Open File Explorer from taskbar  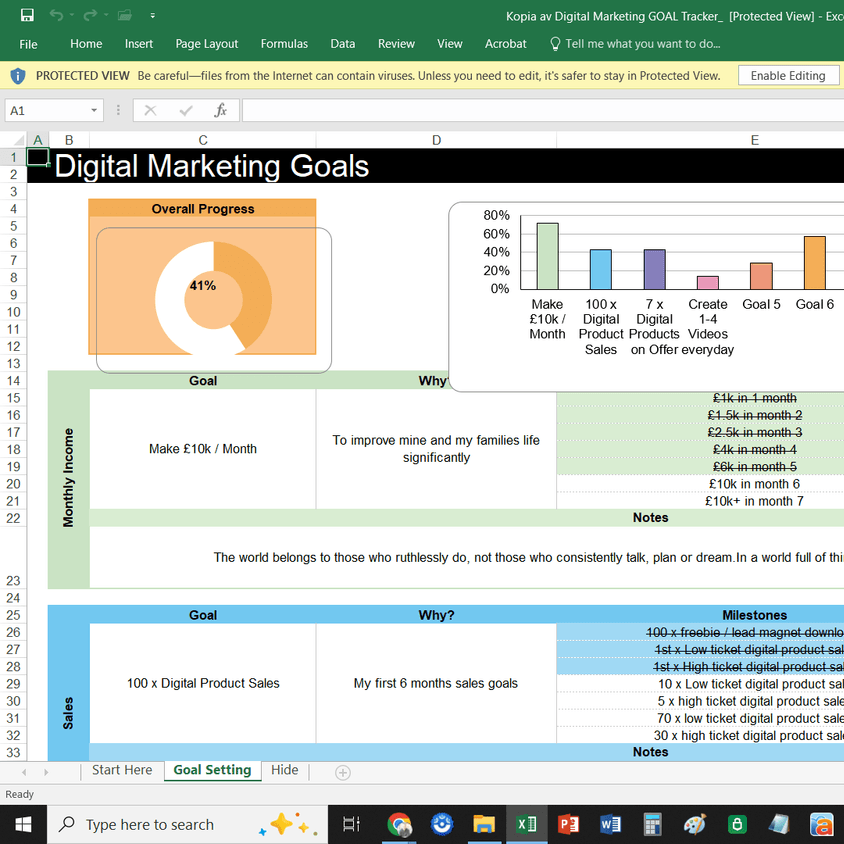point(484,824)
